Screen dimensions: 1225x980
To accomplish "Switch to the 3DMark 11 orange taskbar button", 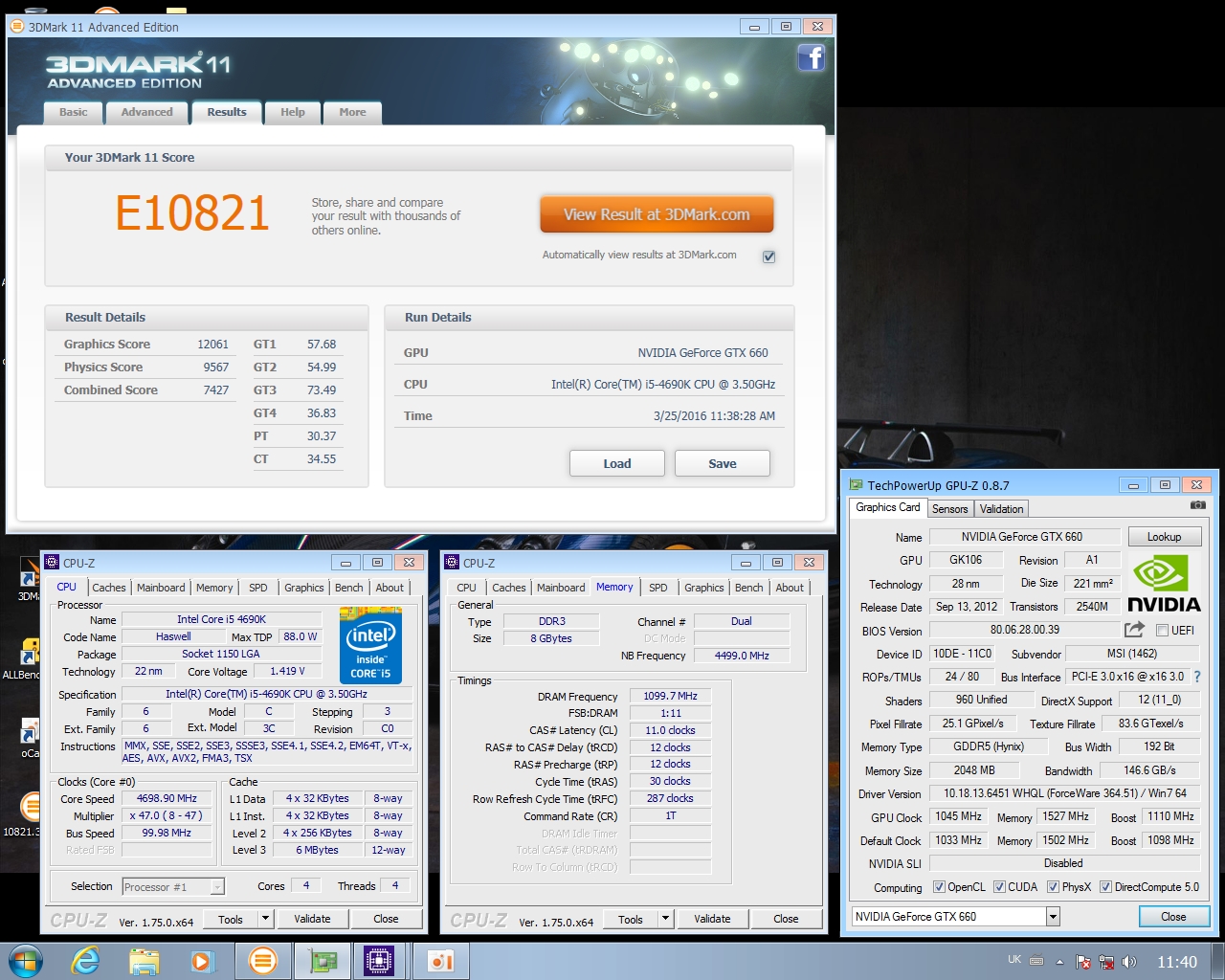I will coord(262,961).
